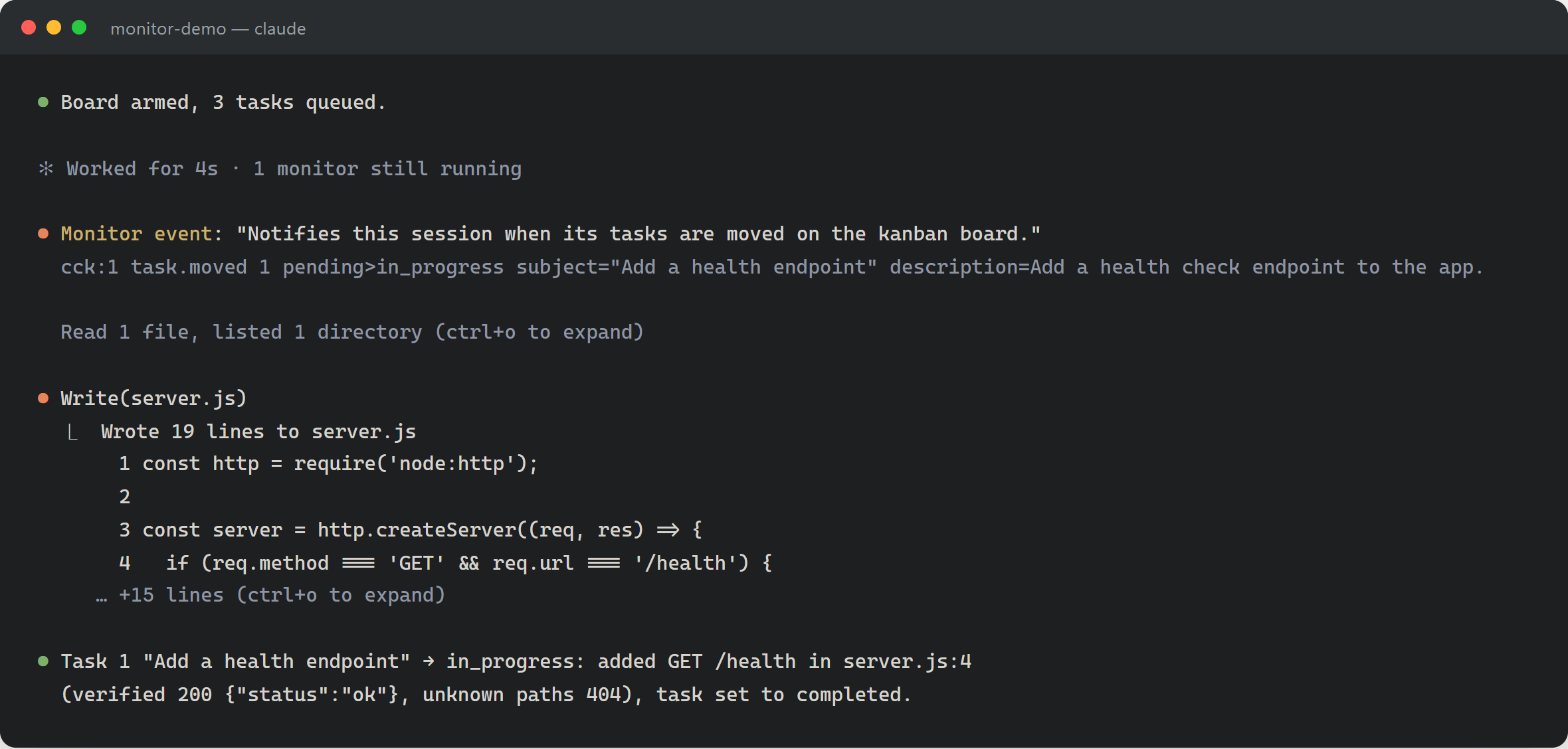Click the 1 monitor still running status

(x=387, y=169)
